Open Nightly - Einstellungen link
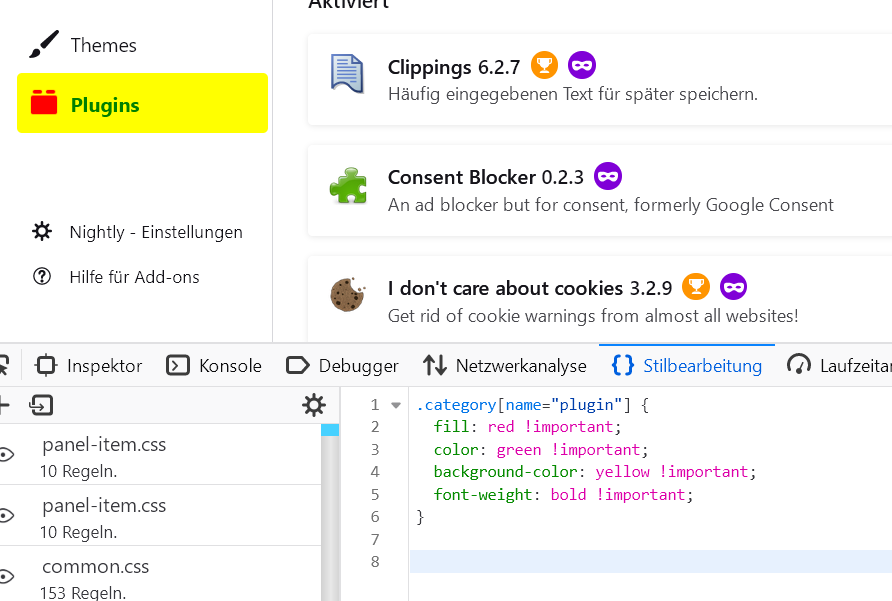This screenshot has width=892, height=601. point(155,232)
